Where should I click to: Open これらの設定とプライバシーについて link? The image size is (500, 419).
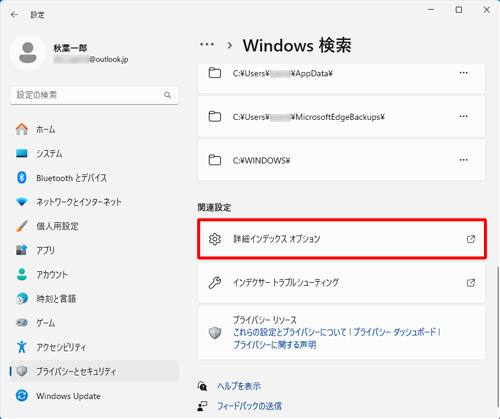click(x=290, y=332)
